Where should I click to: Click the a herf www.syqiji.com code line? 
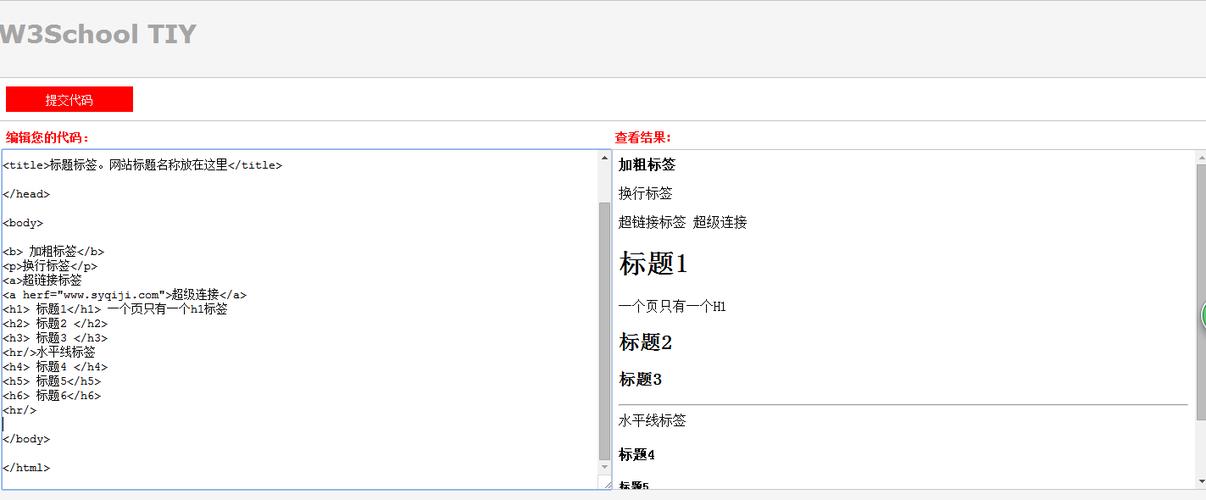coord(124,295)
